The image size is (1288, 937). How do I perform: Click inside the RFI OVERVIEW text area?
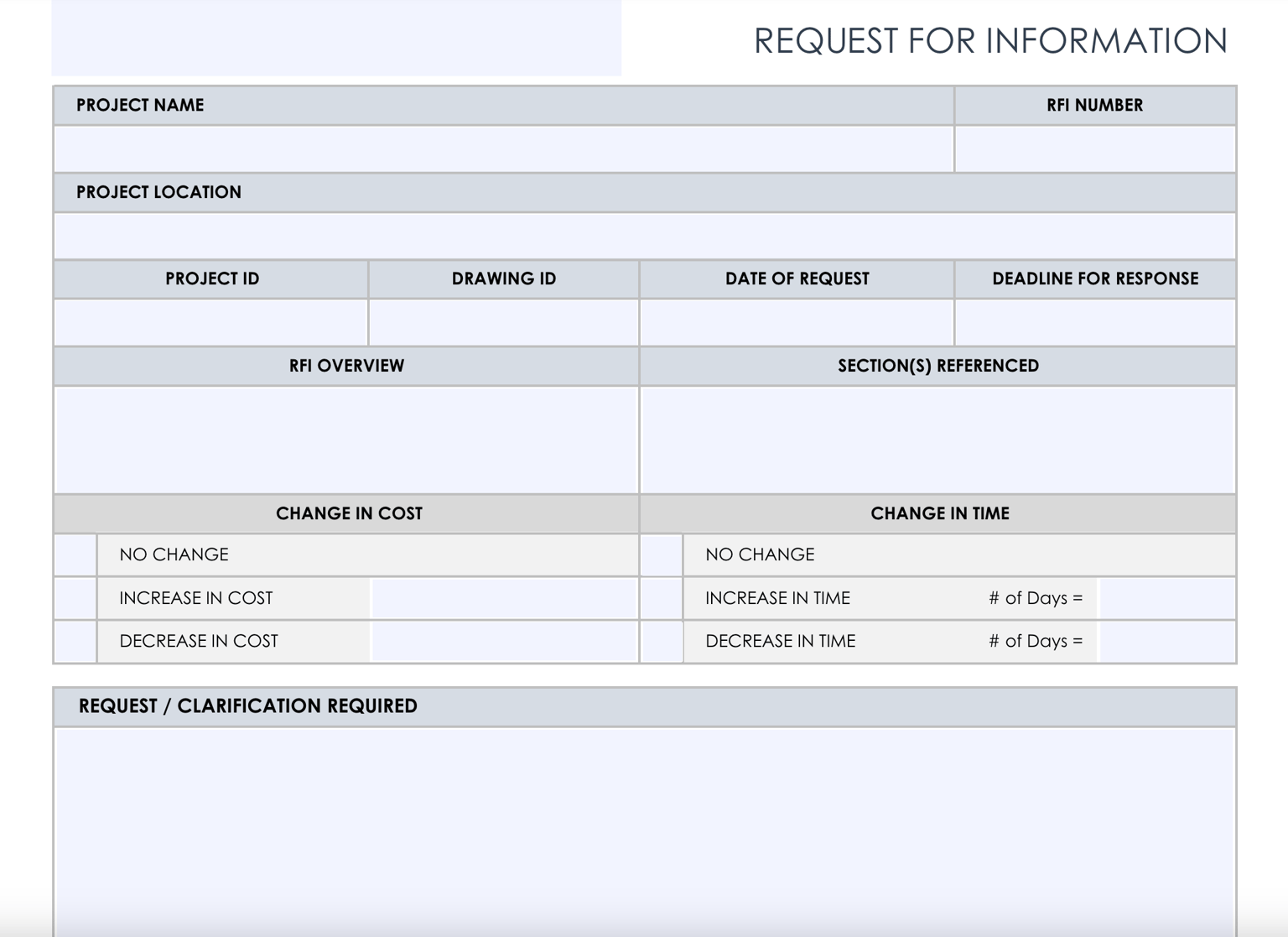coord(345,436)
